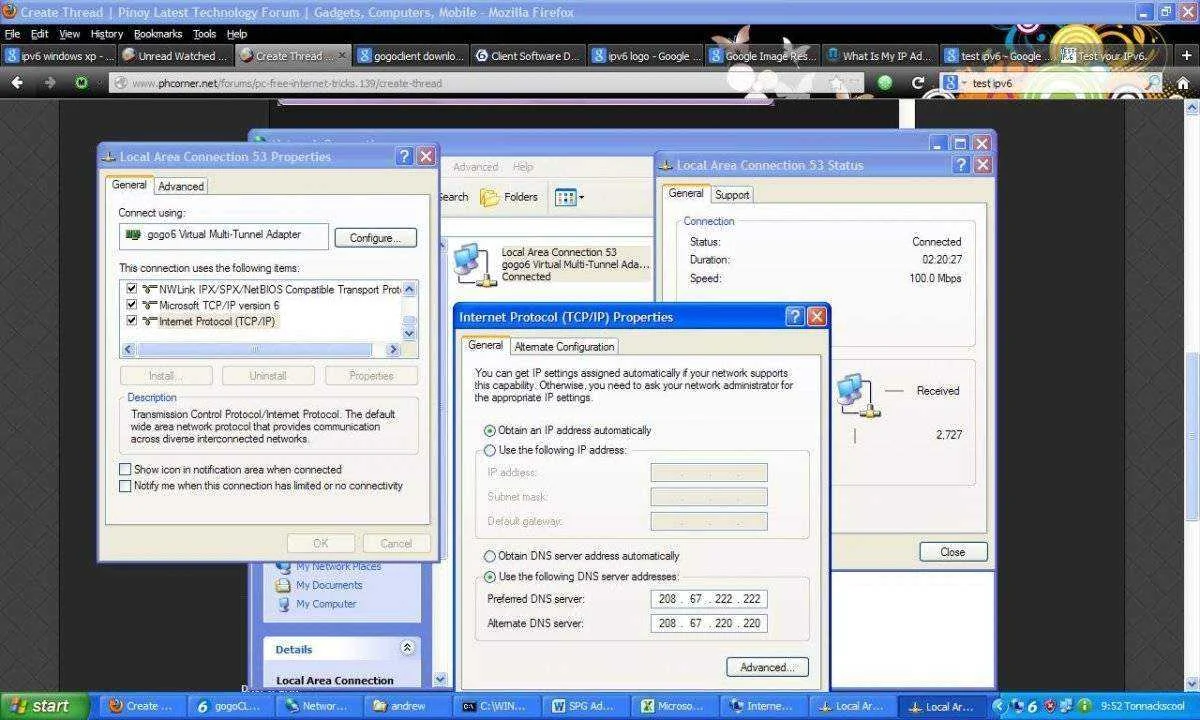
Task: Click the help icon on TCP/IP Properties dialog
Action: click(x=795, y=316)
